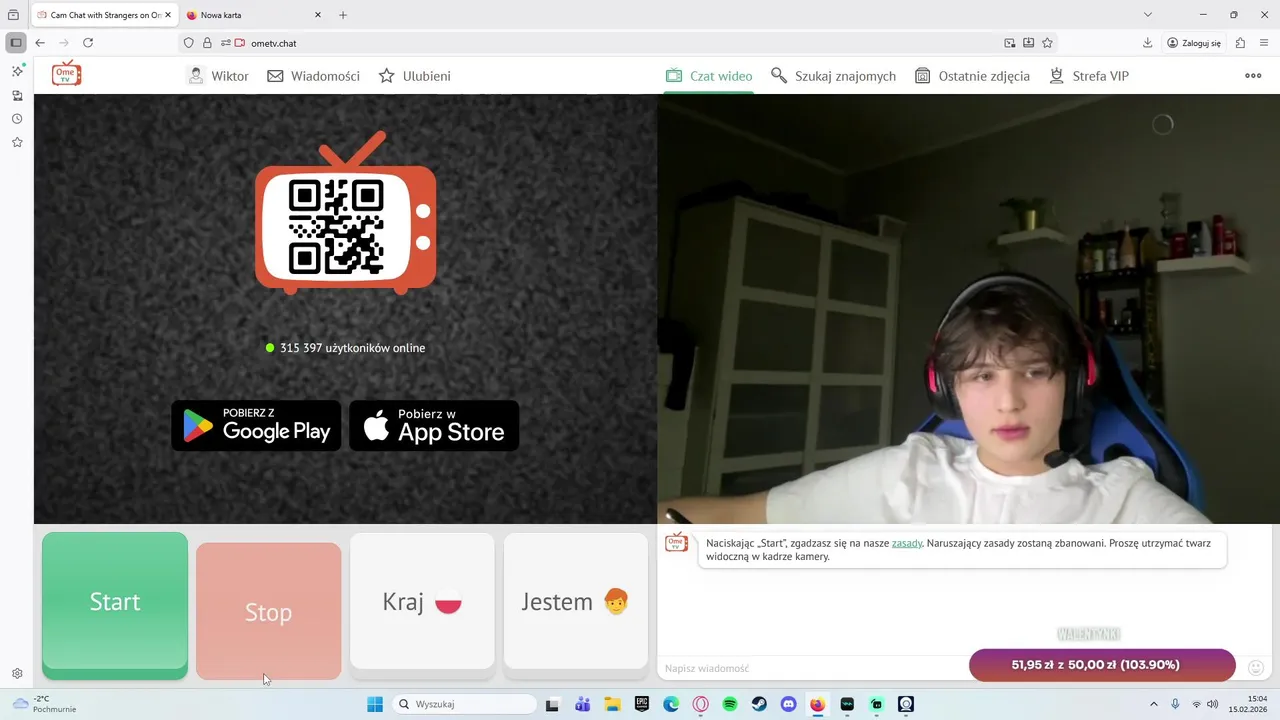Click the Stop button
This screenshot has height=720, width=1280.
(x=268, y=611)
